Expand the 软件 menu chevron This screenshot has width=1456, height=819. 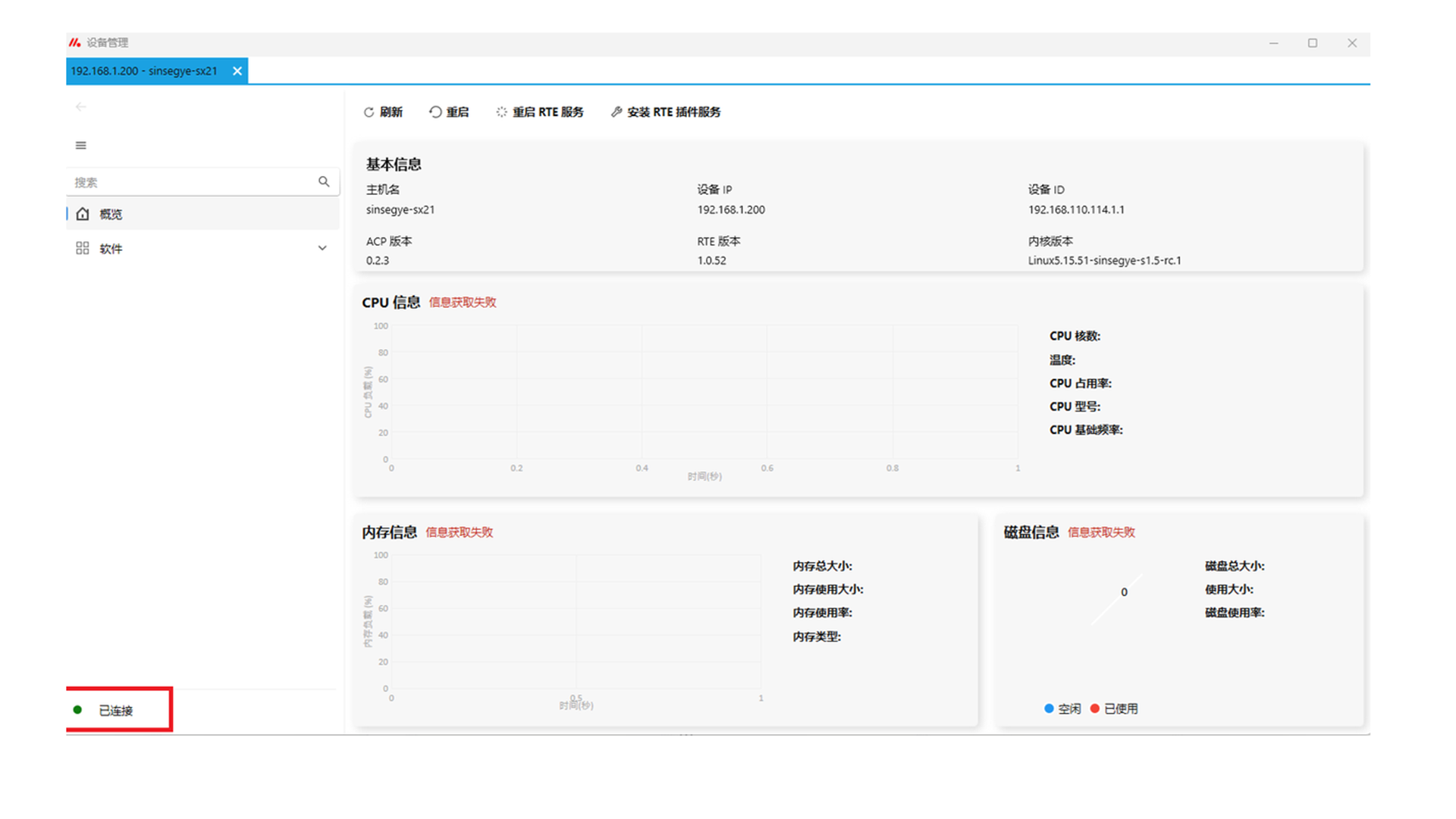click(x=322, y=249)
